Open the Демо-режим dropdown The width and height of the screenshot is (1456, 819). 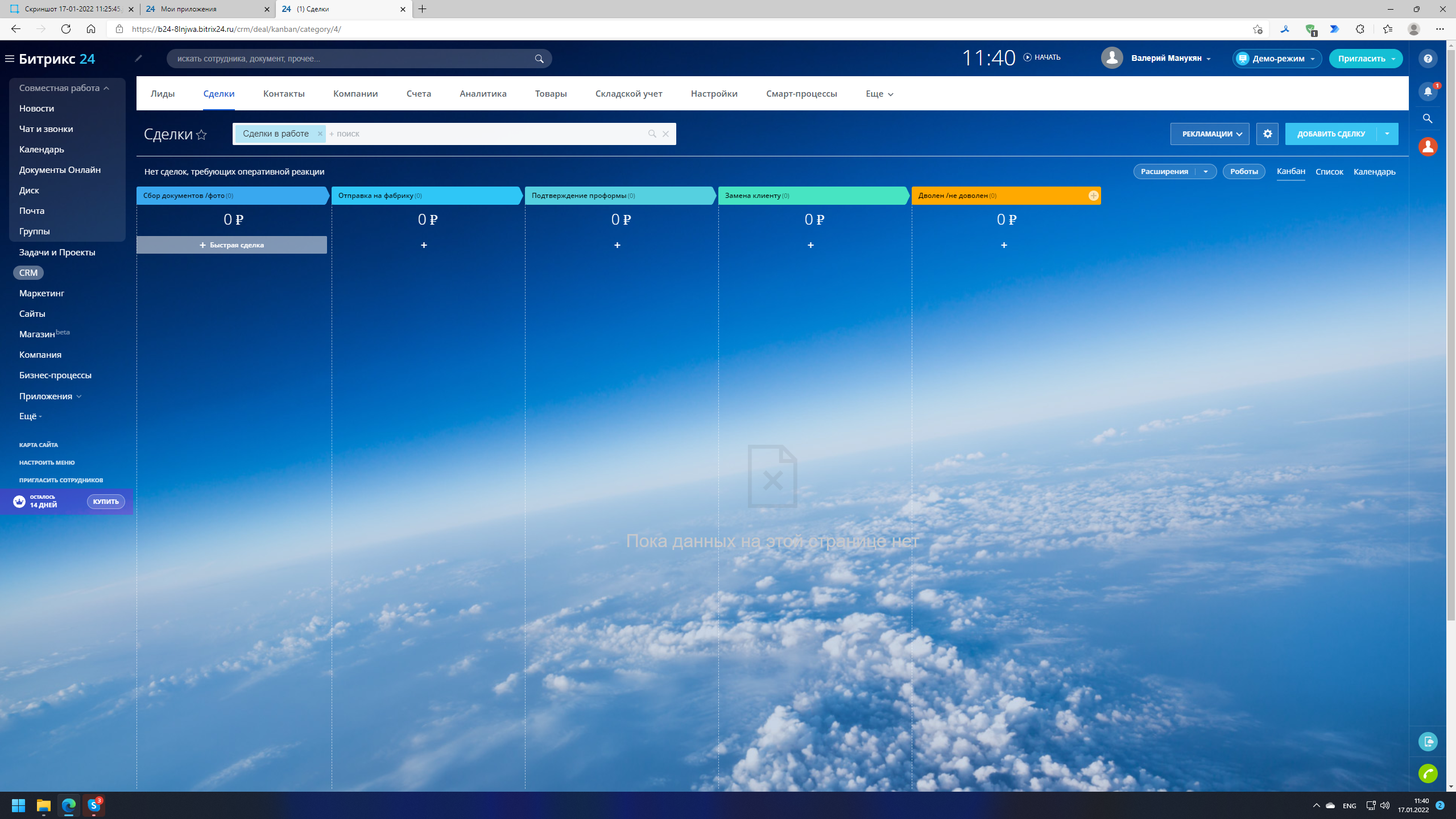pyautogui.click(x=1277, y=59)
